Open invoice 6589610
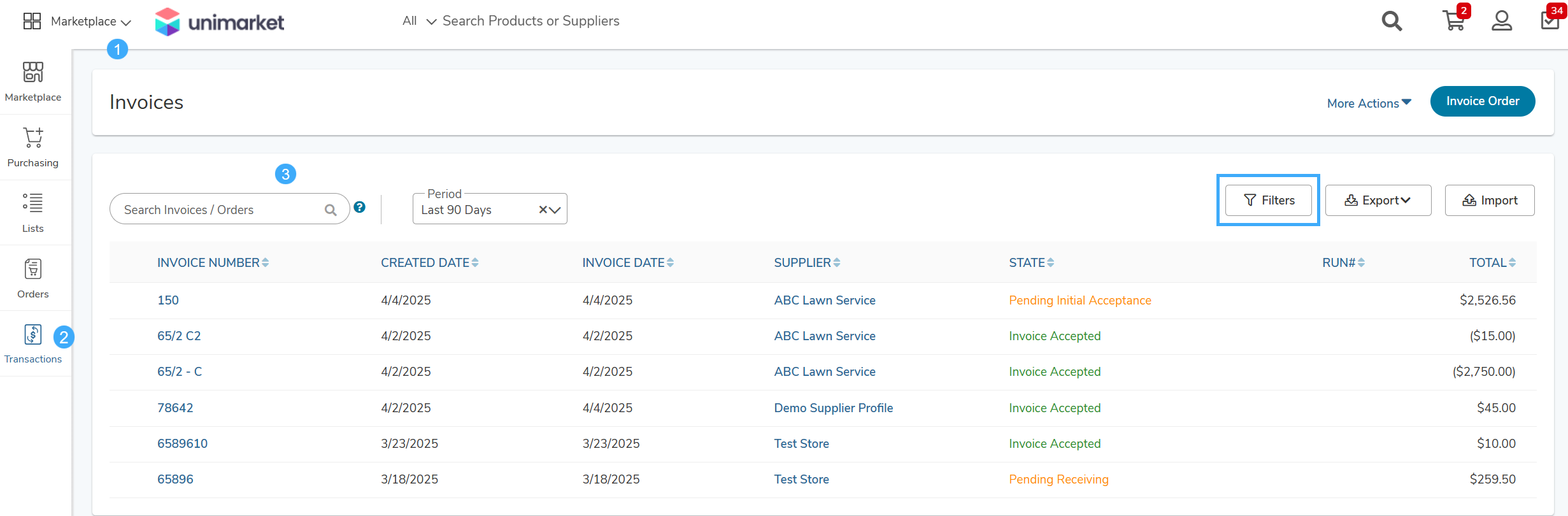 point(182,443)
